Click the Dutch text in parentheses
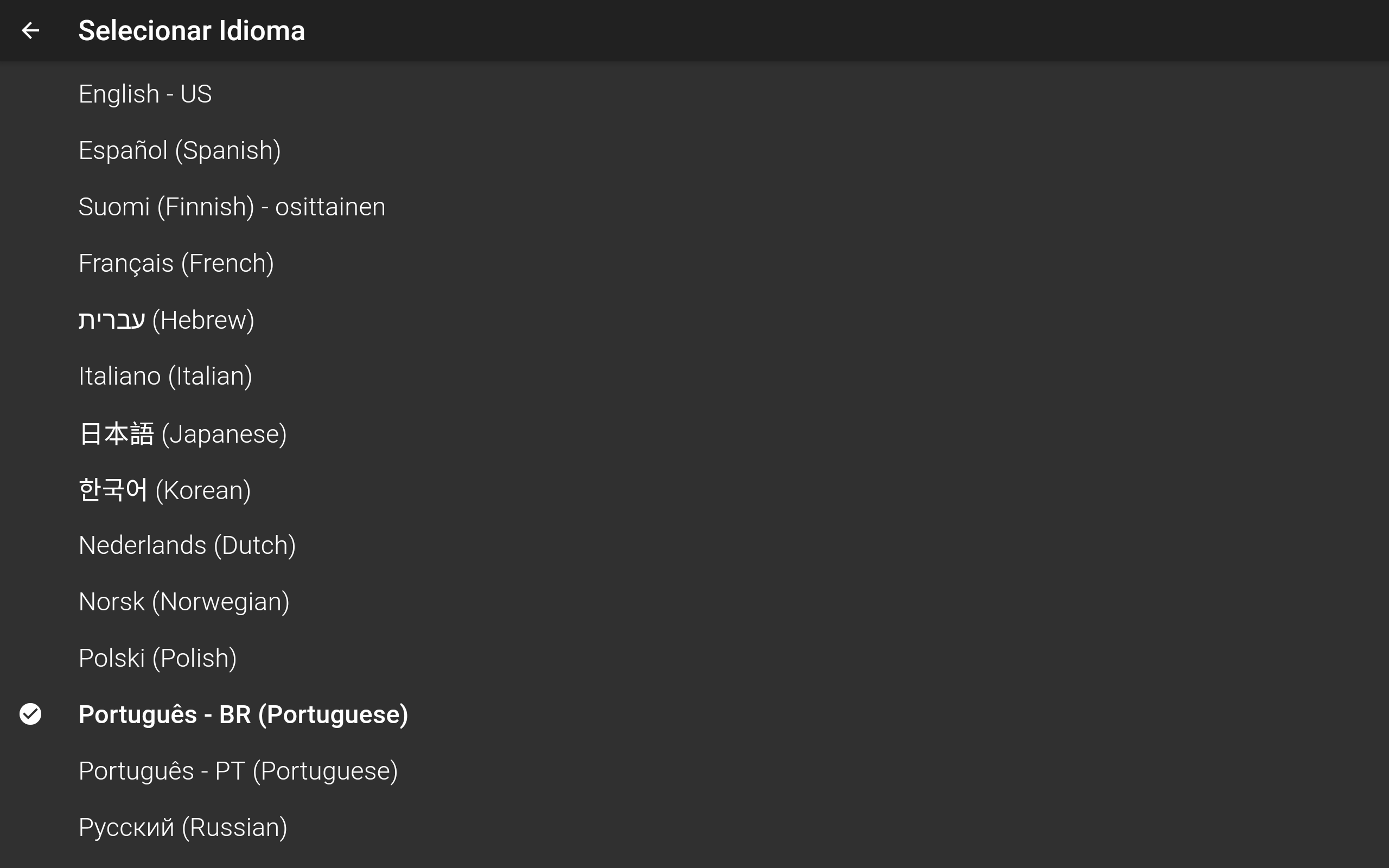Viewport: 1389px width, 868px height. (x=255, y=546)
